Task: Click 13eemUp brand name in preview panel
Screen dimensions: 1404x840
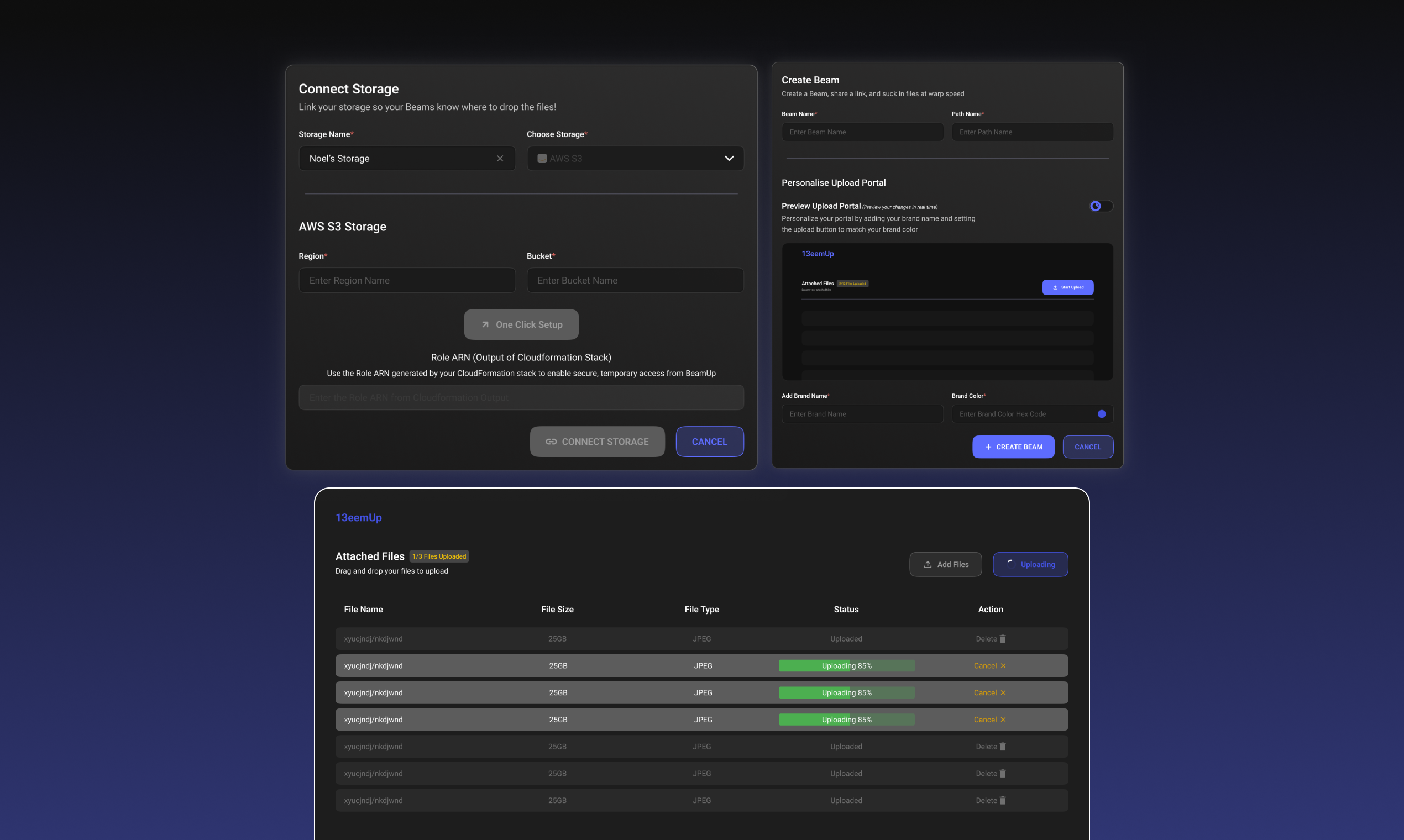Action: [x=818, y=254]
